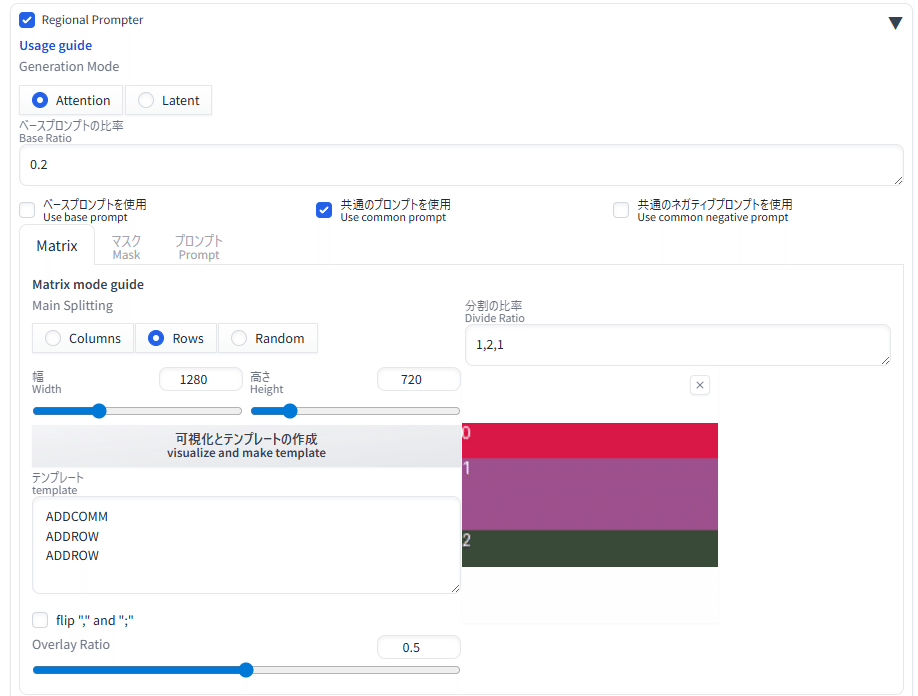Open the Matrix mode guide

coord(87,284)
